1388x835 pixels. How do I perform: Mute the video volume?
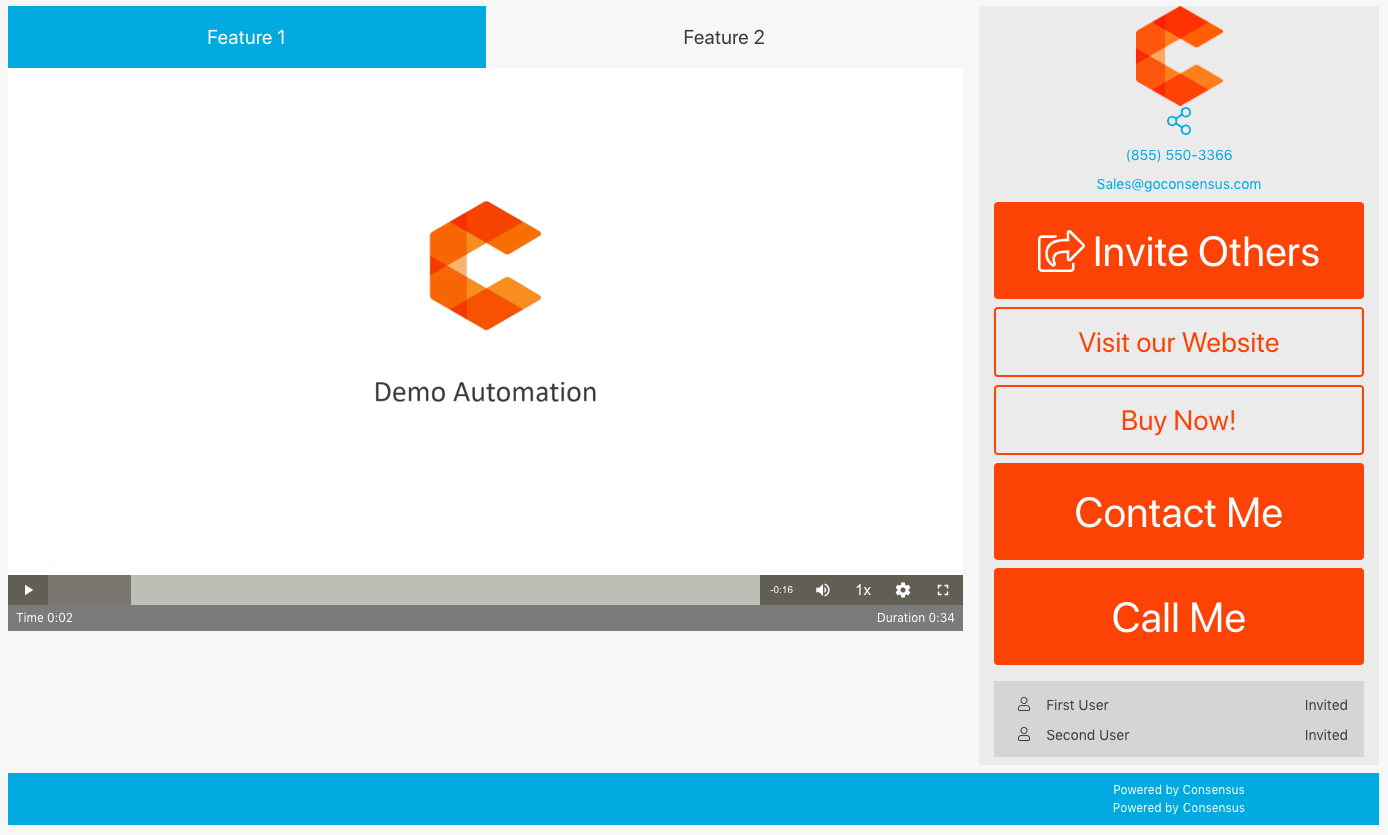(x=822, y=590)
